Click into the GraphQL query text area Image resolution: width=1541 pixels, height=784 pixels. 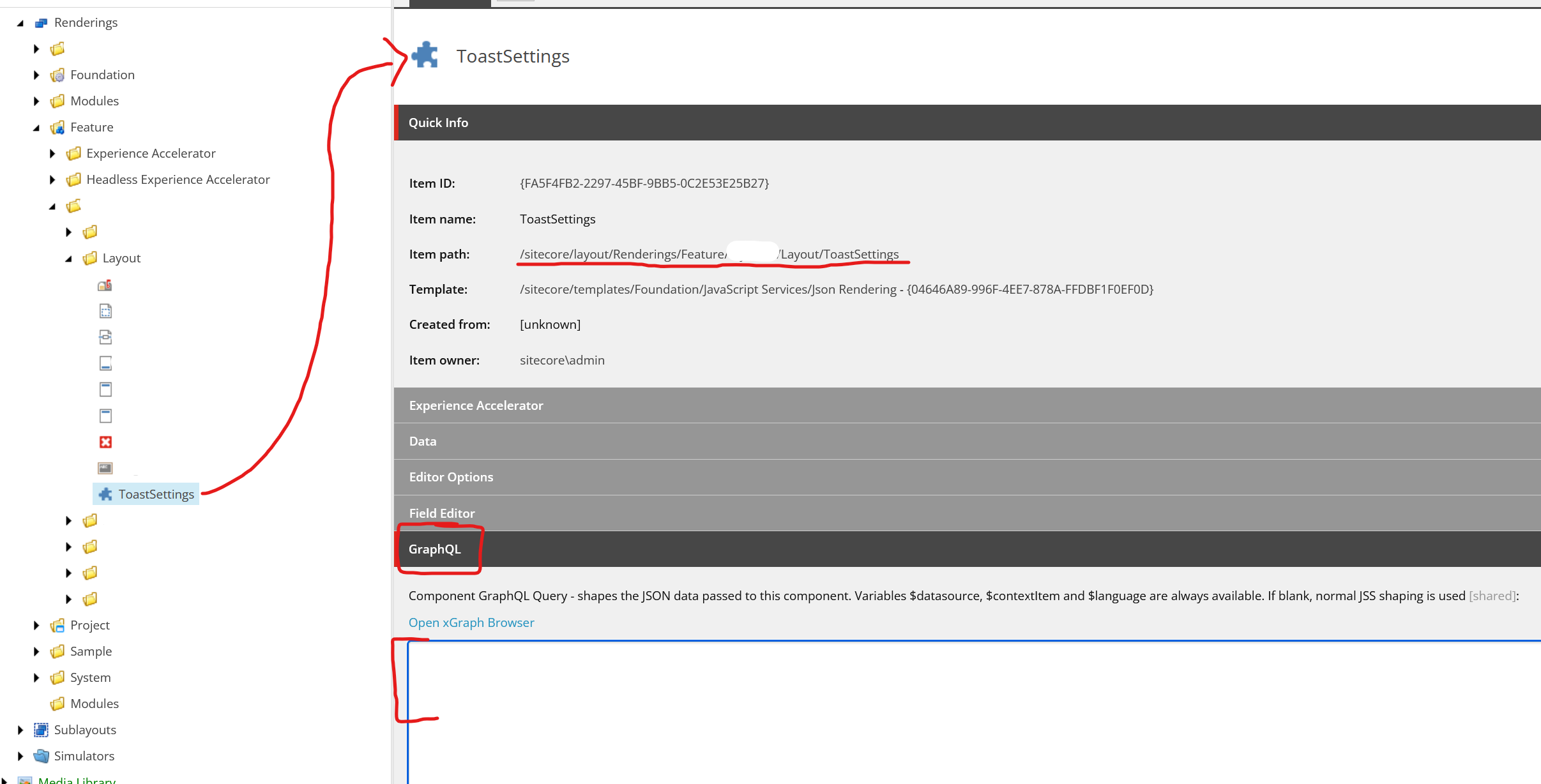pyautogui.click(x=958, y=709)
